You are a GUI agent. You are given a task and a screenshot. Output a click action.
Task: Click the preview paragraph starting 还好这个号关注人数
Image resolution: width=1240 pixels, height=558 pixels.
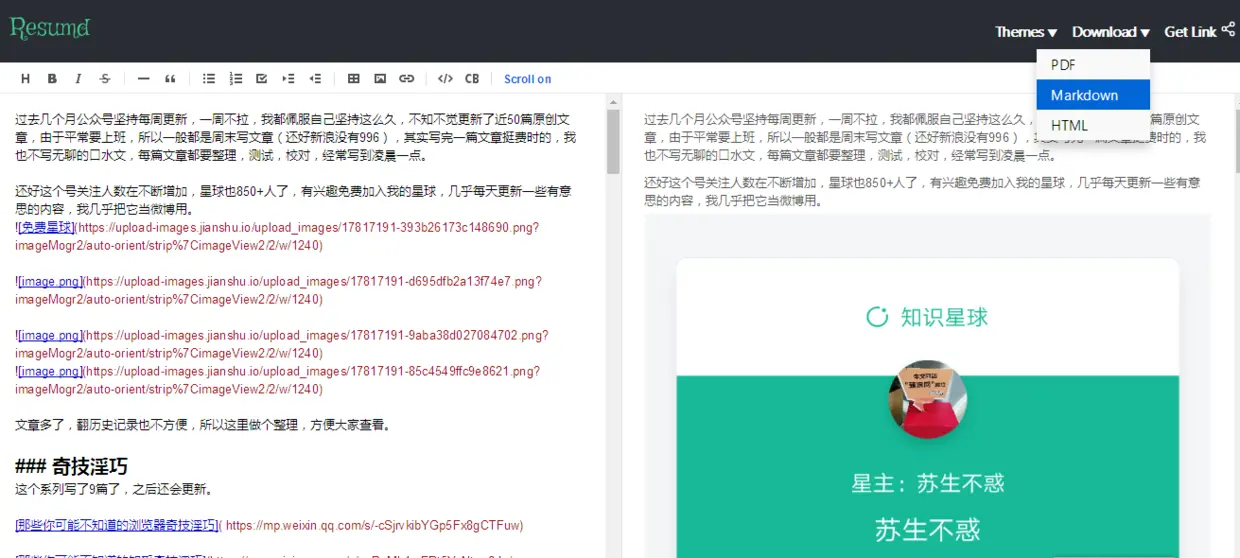[x=922, y=191]
